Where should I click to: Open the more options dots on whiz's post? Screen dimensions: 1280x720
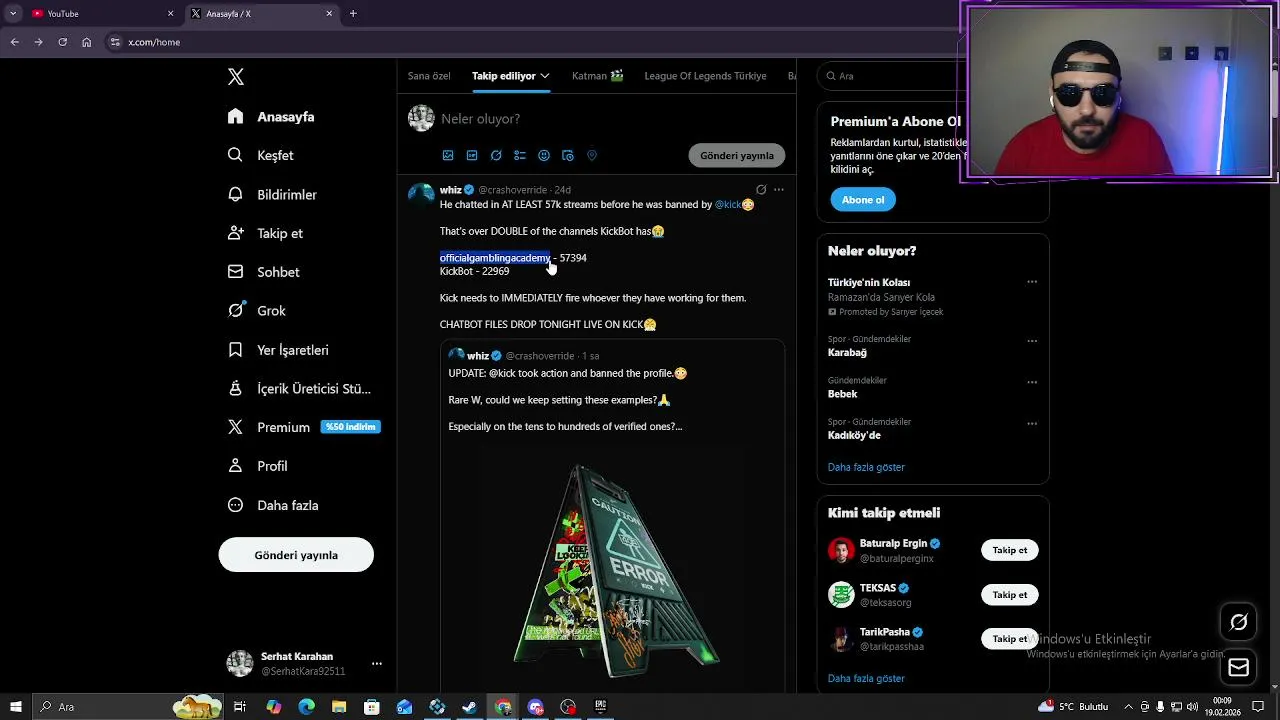[x=779, y=189]
